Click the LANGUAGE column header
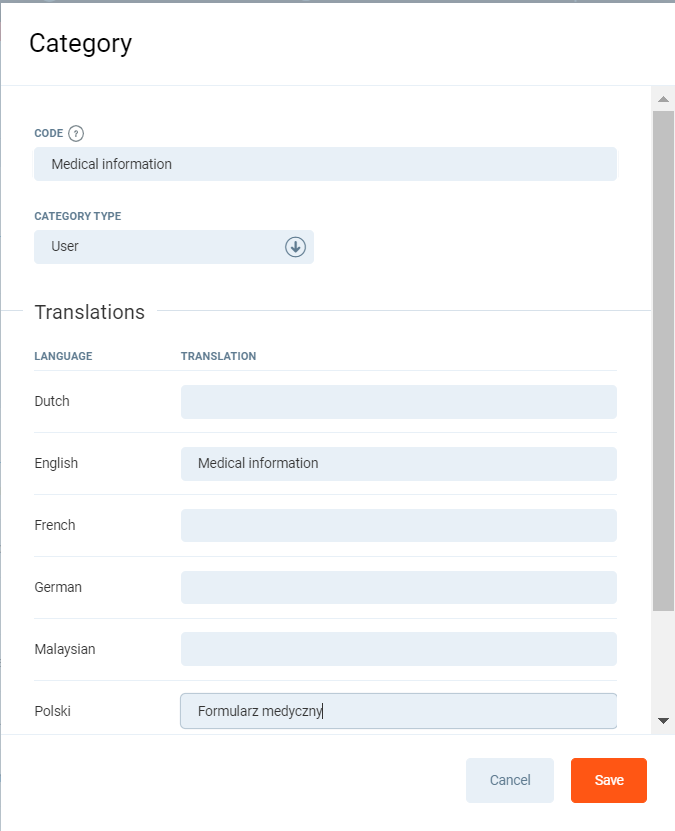675x831 pixels. pyautogui.click(x=63, y=356)
